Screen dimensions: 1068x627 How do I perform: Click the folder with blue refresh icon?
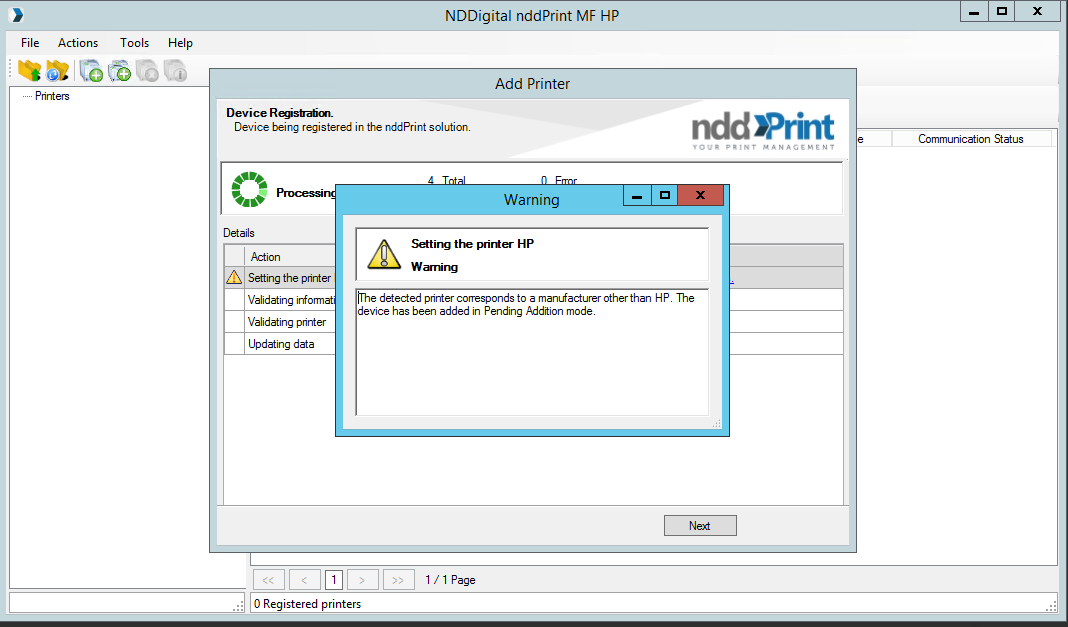pyautogui.click(x=57, y=70)
